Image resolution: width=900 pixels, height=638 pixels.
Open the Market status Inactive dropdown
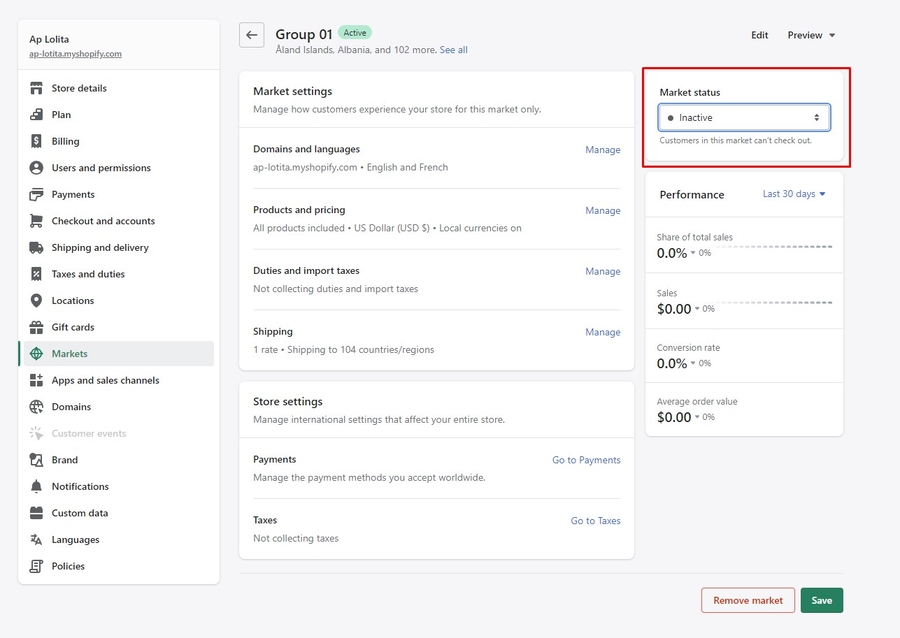[744, 118]
